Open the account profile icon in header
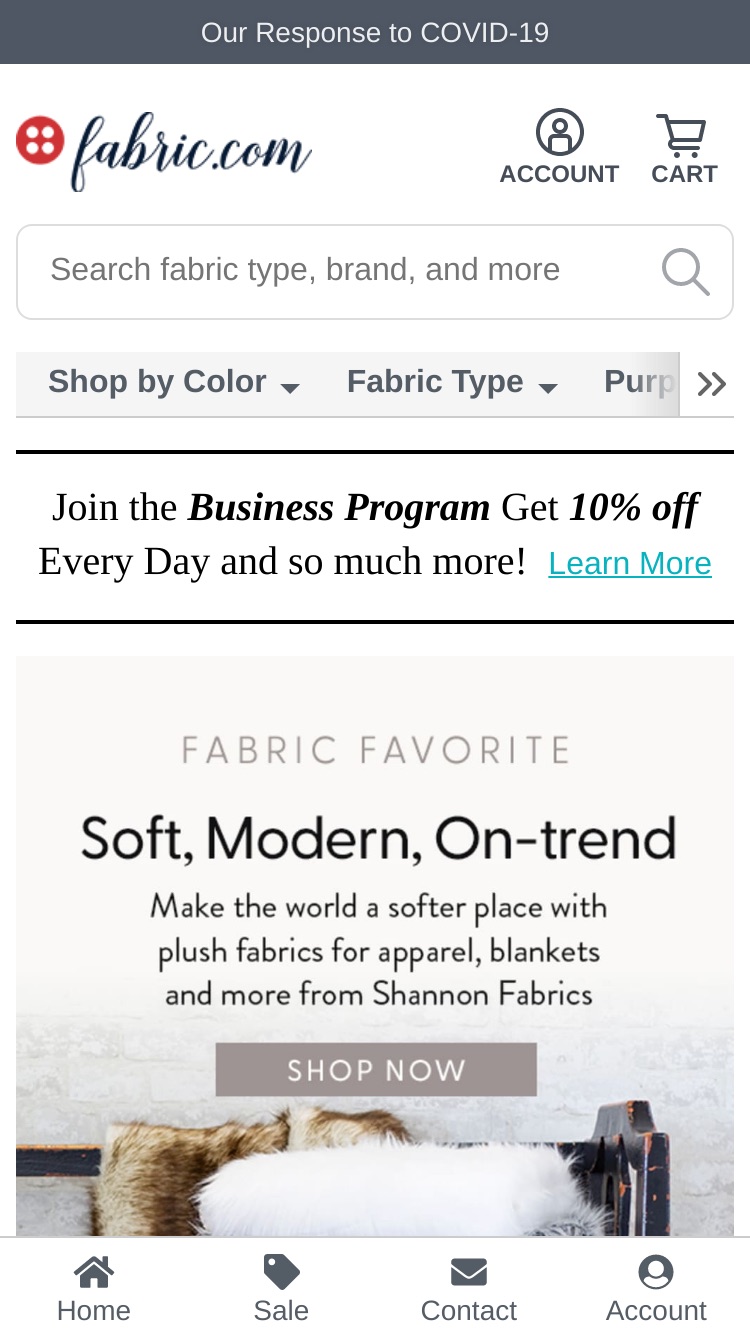This screenshot has height=1334, width=750. [560, 132]
